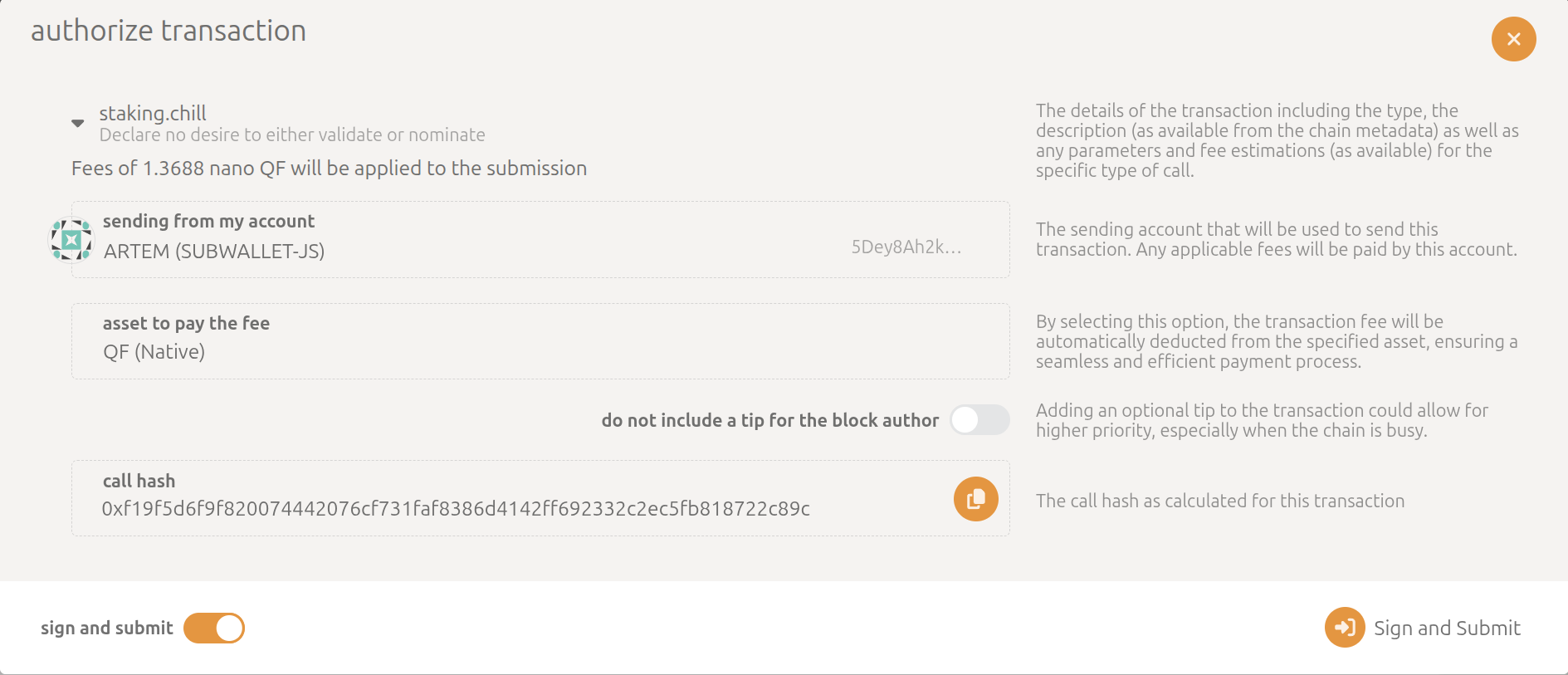This screenshot has width=1568, height=675.
Task: Click the sign and submit label text
Action: [106, 628]
